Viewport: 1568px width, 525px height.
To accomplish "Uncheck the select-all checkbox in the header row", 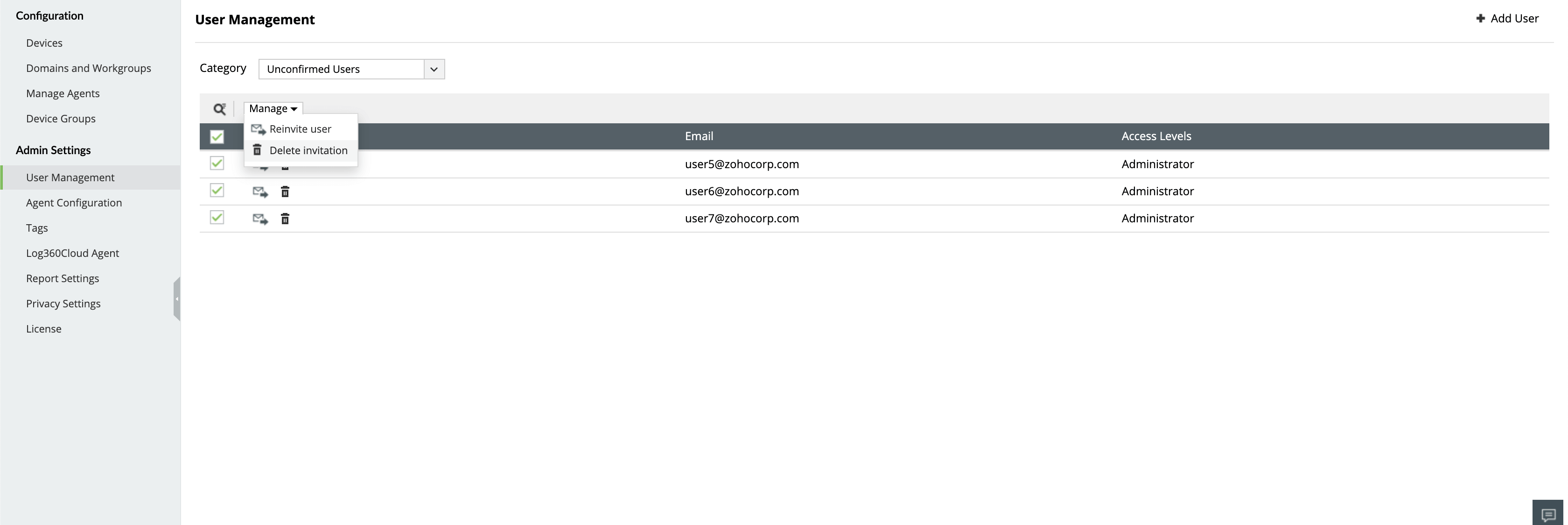I will pos(217,136).
